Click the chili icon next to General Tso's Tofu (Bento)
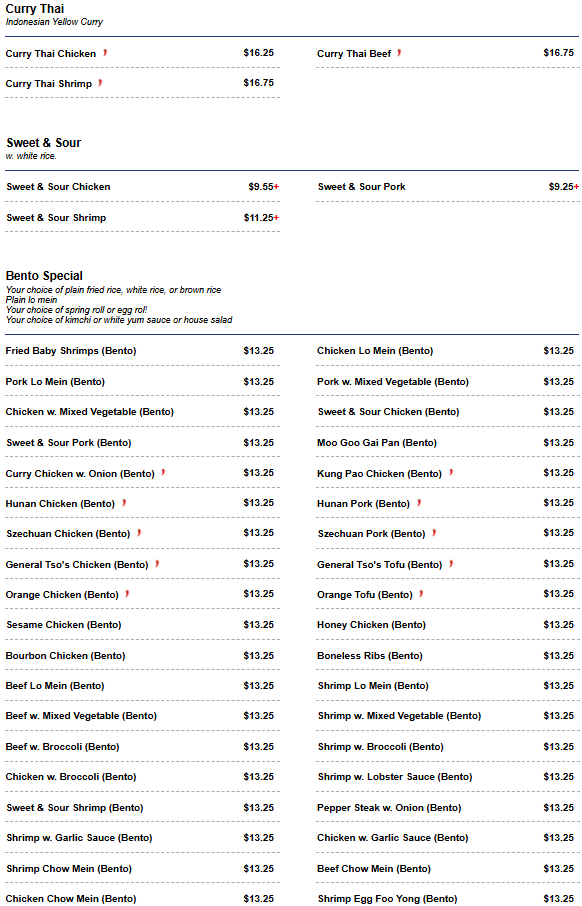Viewport: 582px width, 906px height. 451,563
